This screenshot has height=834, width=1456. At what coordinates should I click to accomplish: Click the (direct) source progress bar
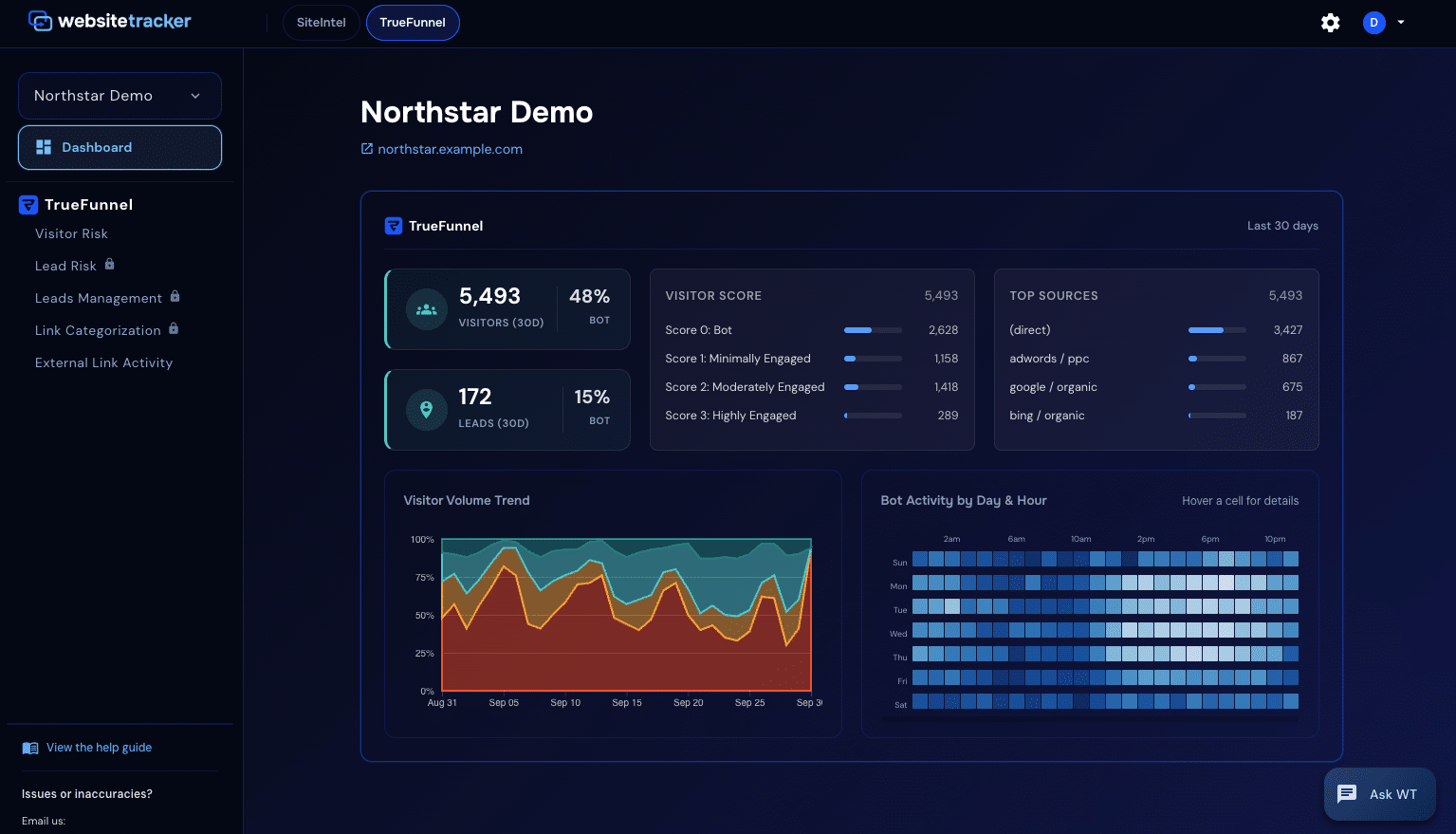pyautogui.click(x=1217, y=330)
